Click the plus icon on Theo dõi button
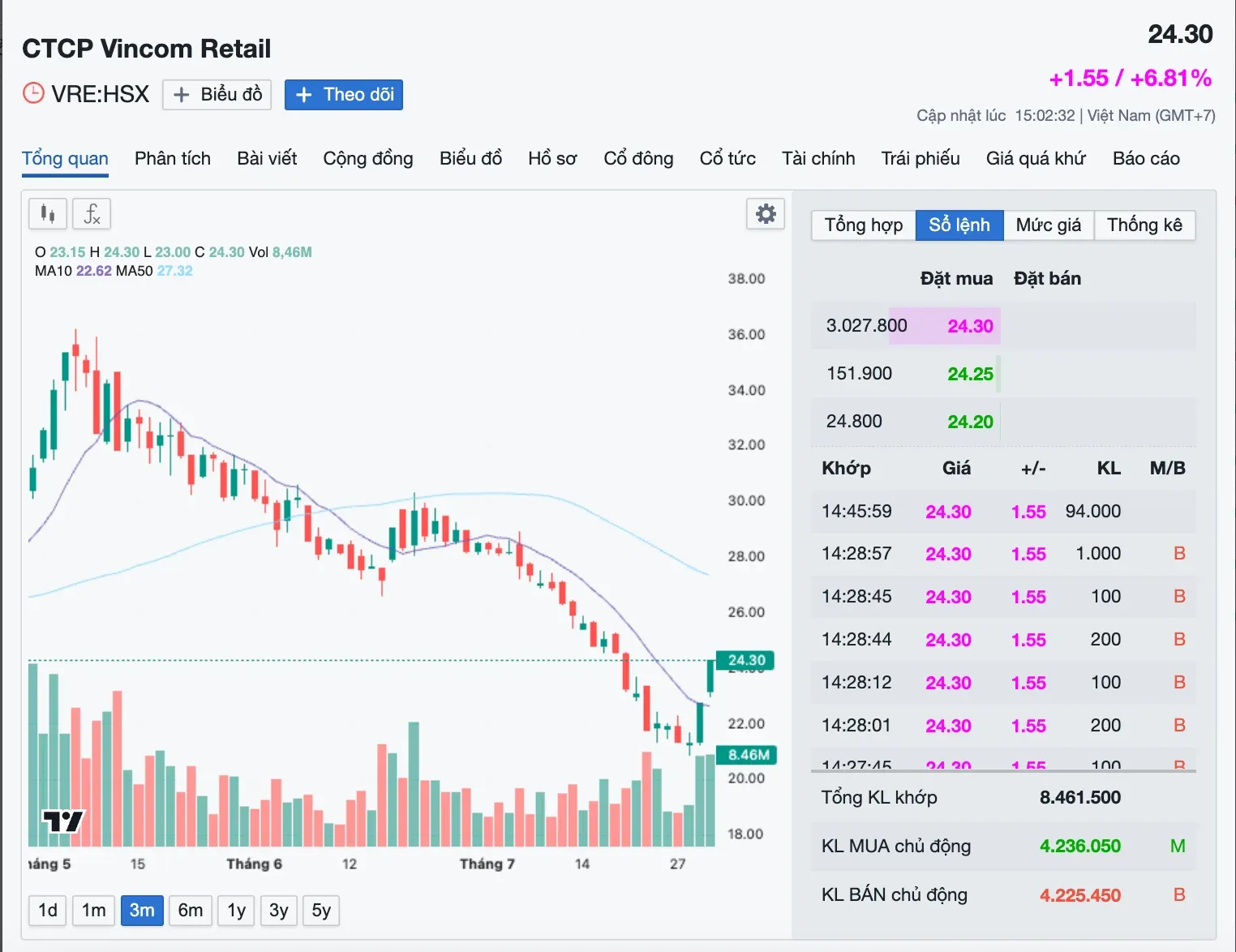The width and height of the screenshot is (1236, 952). 304,95
